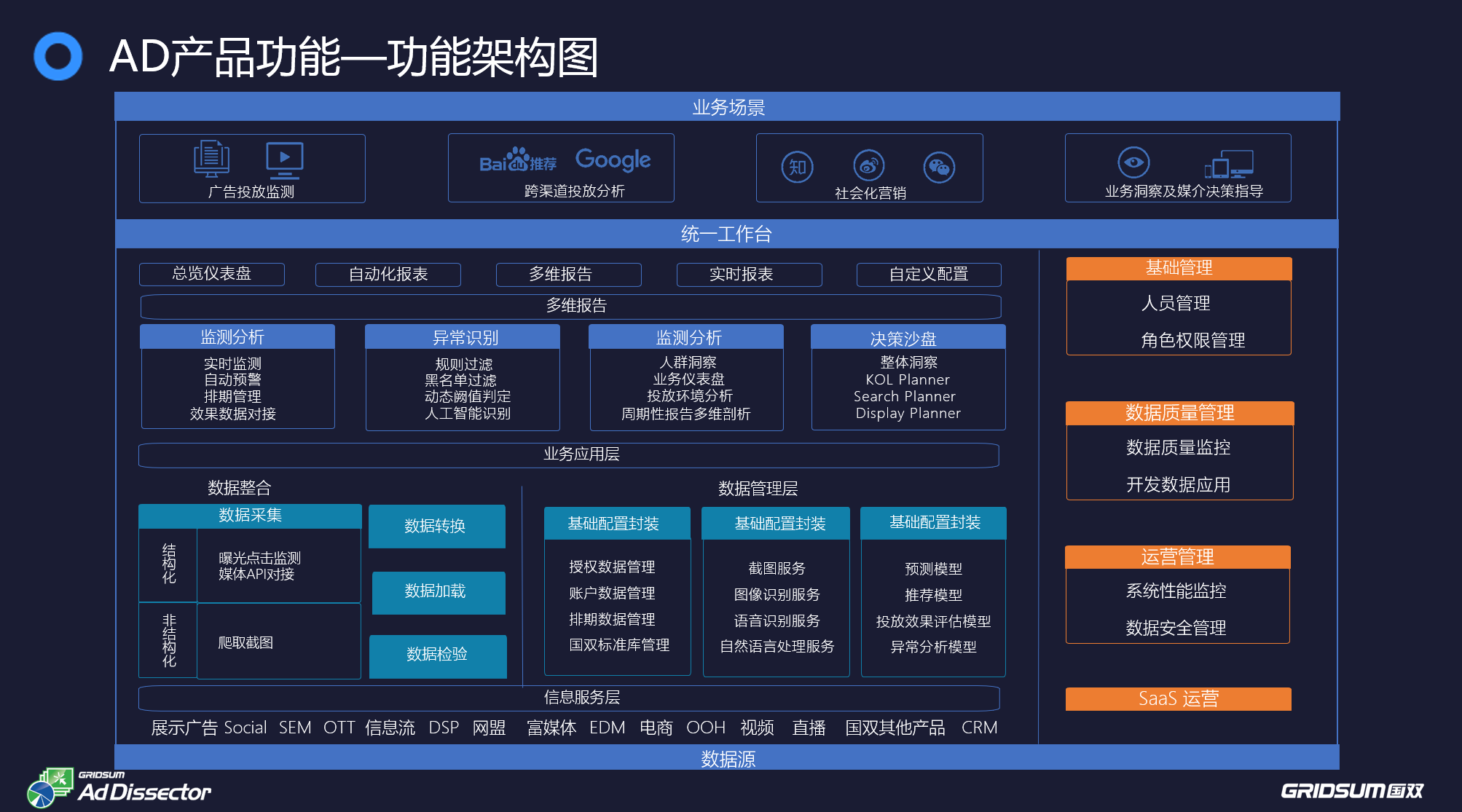Toggle the 人员管理 option

pyautogui.click(x=1177, y=304)
